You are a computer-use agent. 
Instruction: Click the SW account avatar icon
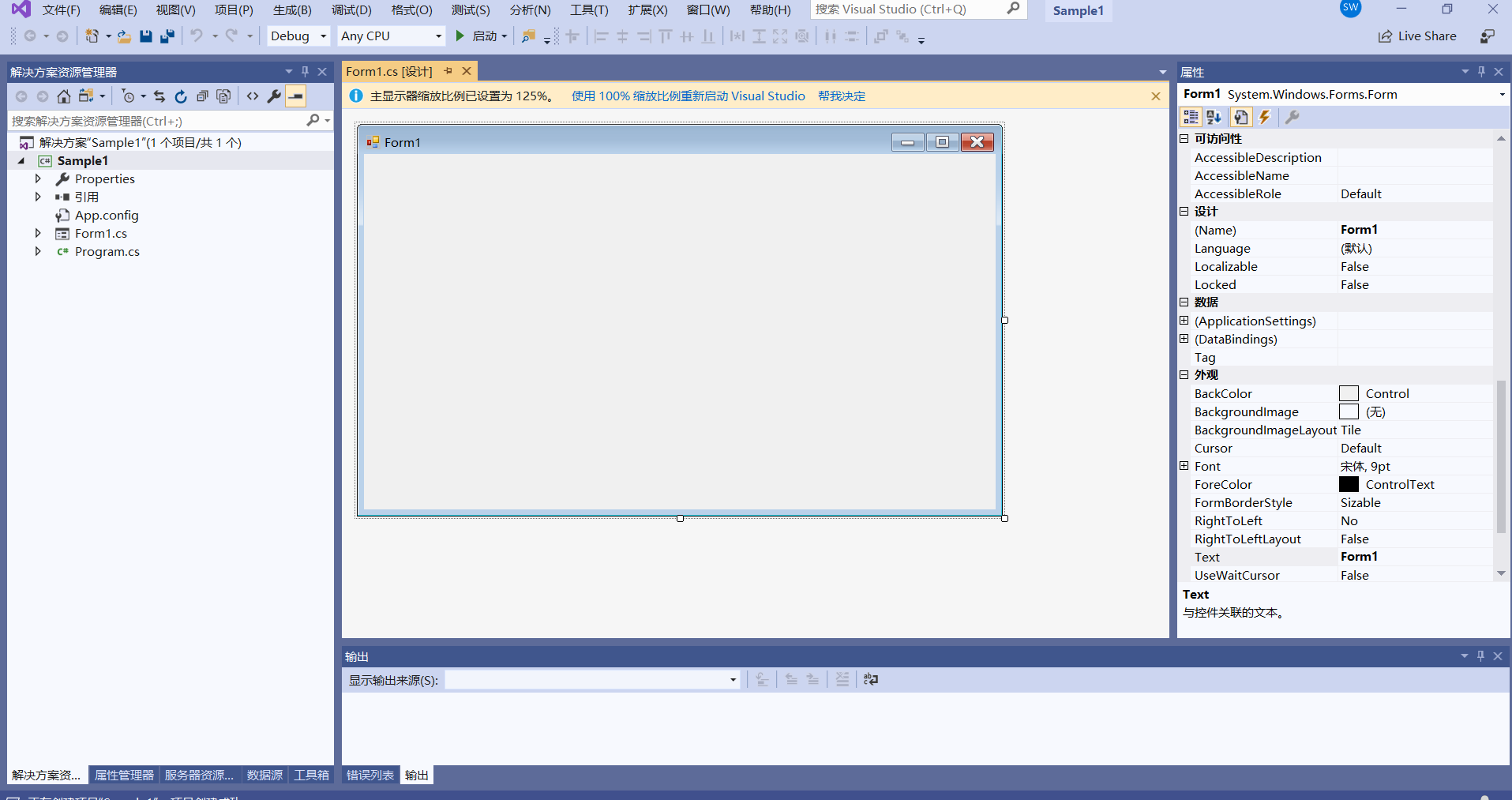(1351, 8)
